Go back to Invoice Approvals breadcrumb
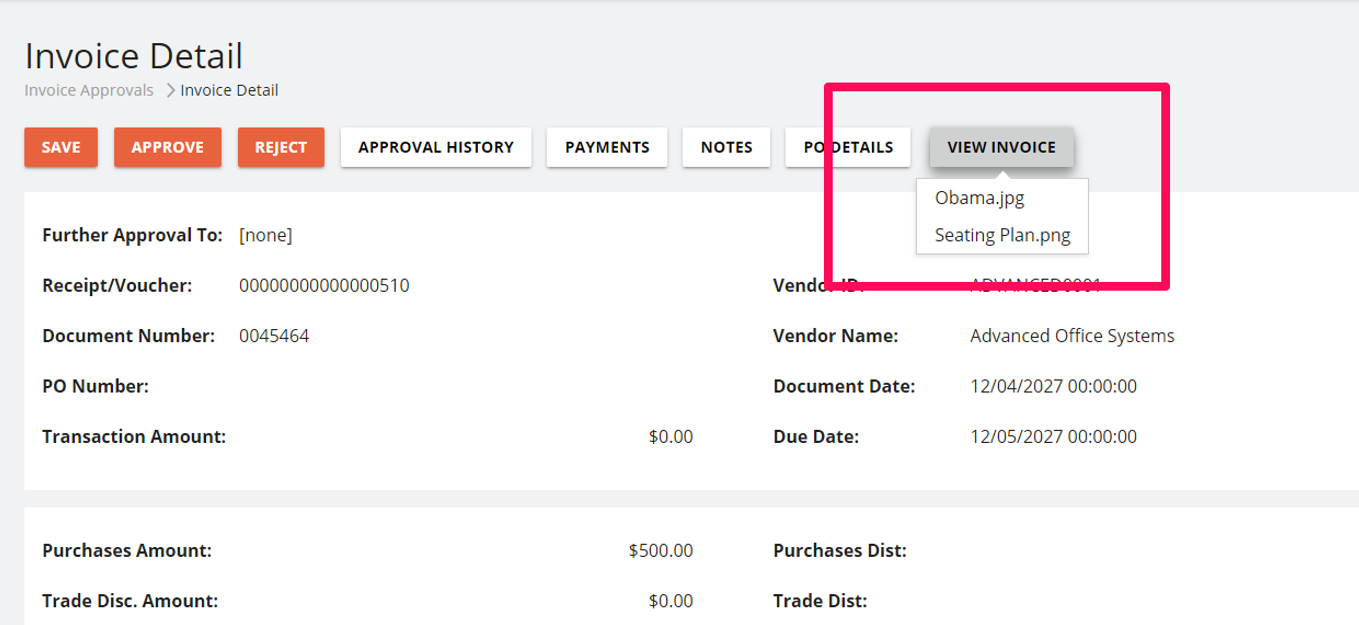The image size is (1359, 625). tap(89, 90)
